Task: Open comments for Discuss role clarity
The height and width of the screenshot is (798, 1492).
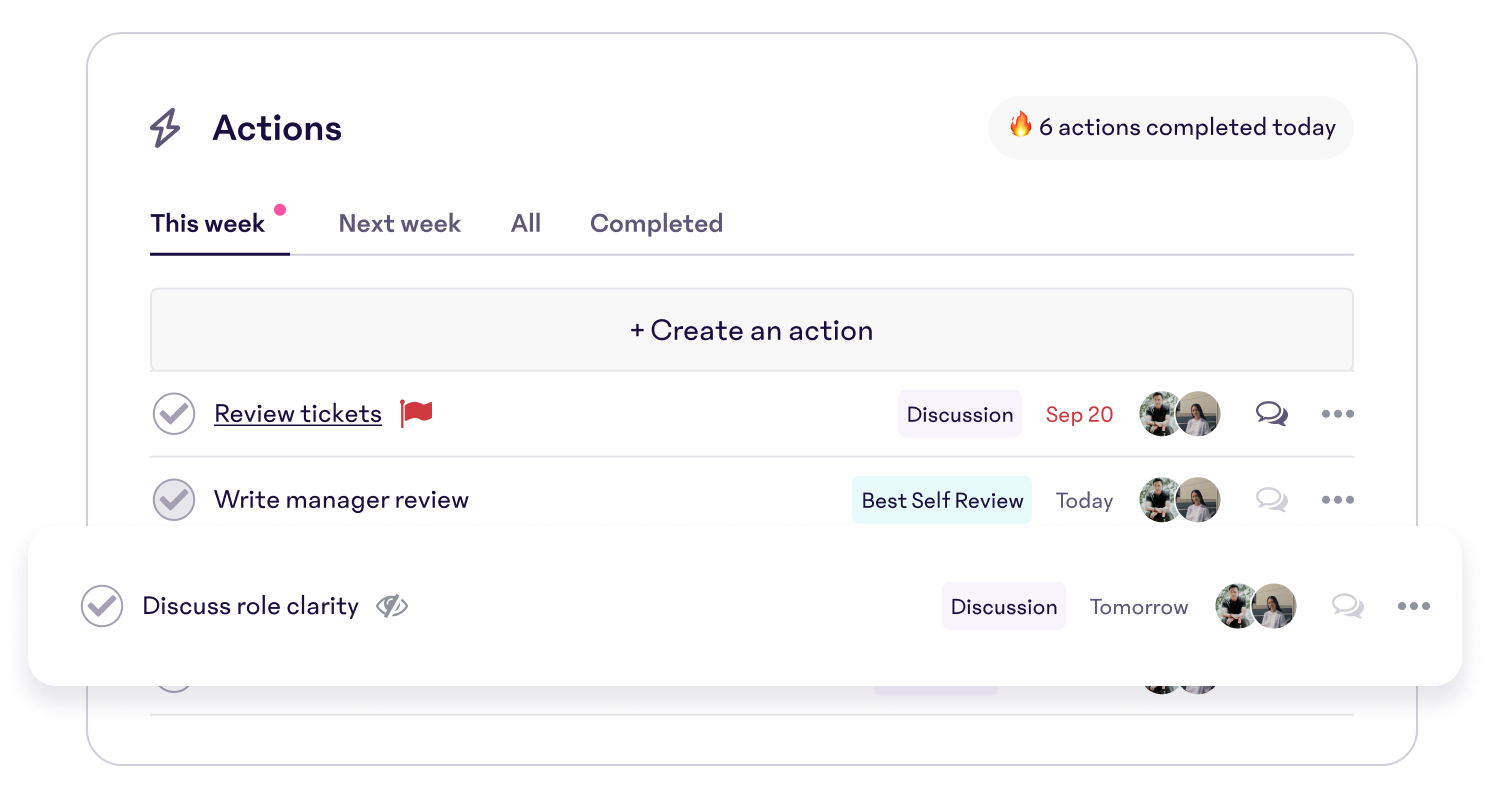Action: pos(1347,606)
